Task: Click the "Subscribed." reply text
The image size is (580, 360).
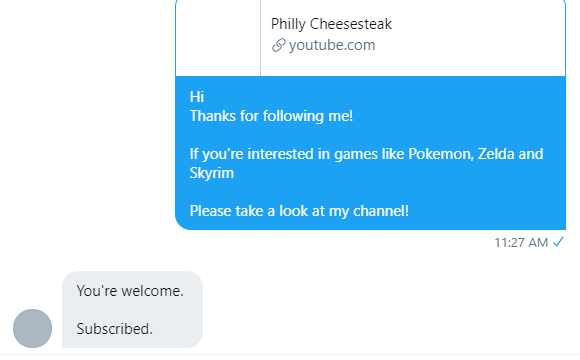Action: [114, 329]
